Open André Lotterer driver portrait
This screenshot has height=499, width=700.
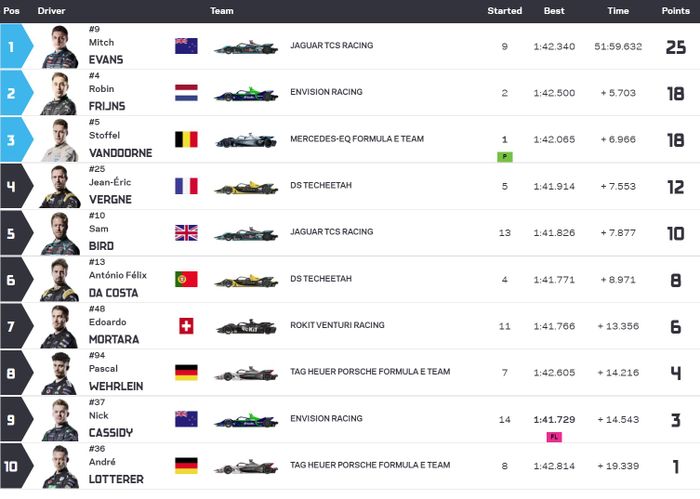coord(60,466)
